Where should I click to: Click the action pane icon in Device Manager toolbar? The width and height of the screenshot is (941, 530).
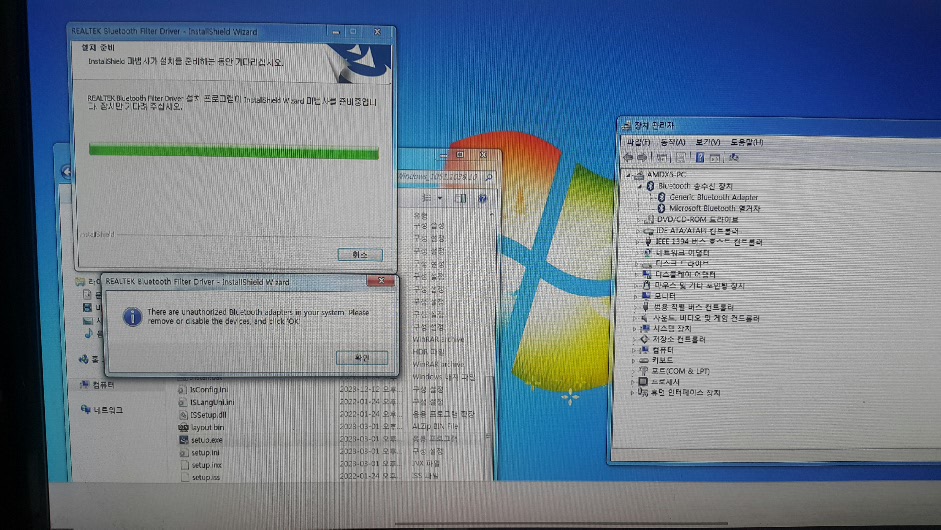pos(715,158)
